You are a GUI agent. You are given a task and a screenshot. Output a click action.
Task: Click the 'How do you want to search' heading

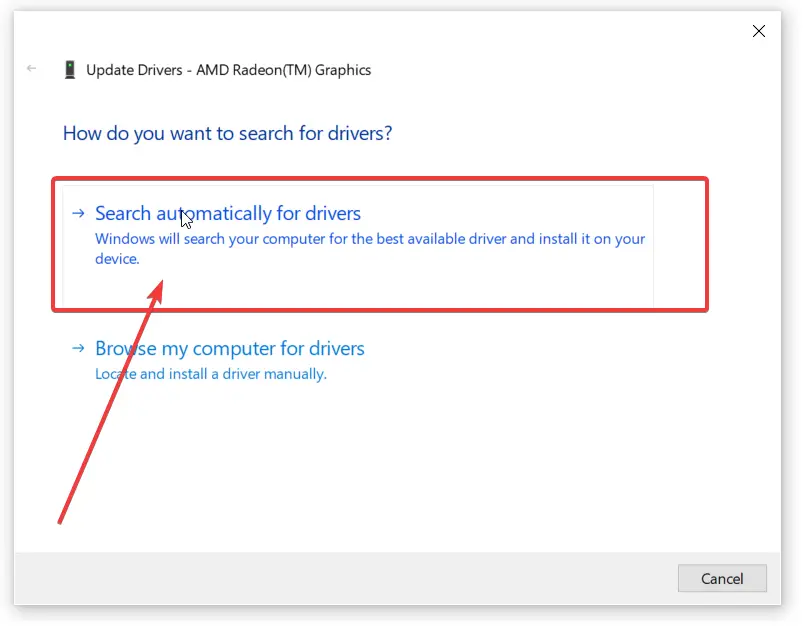click(x=228, y=133)
